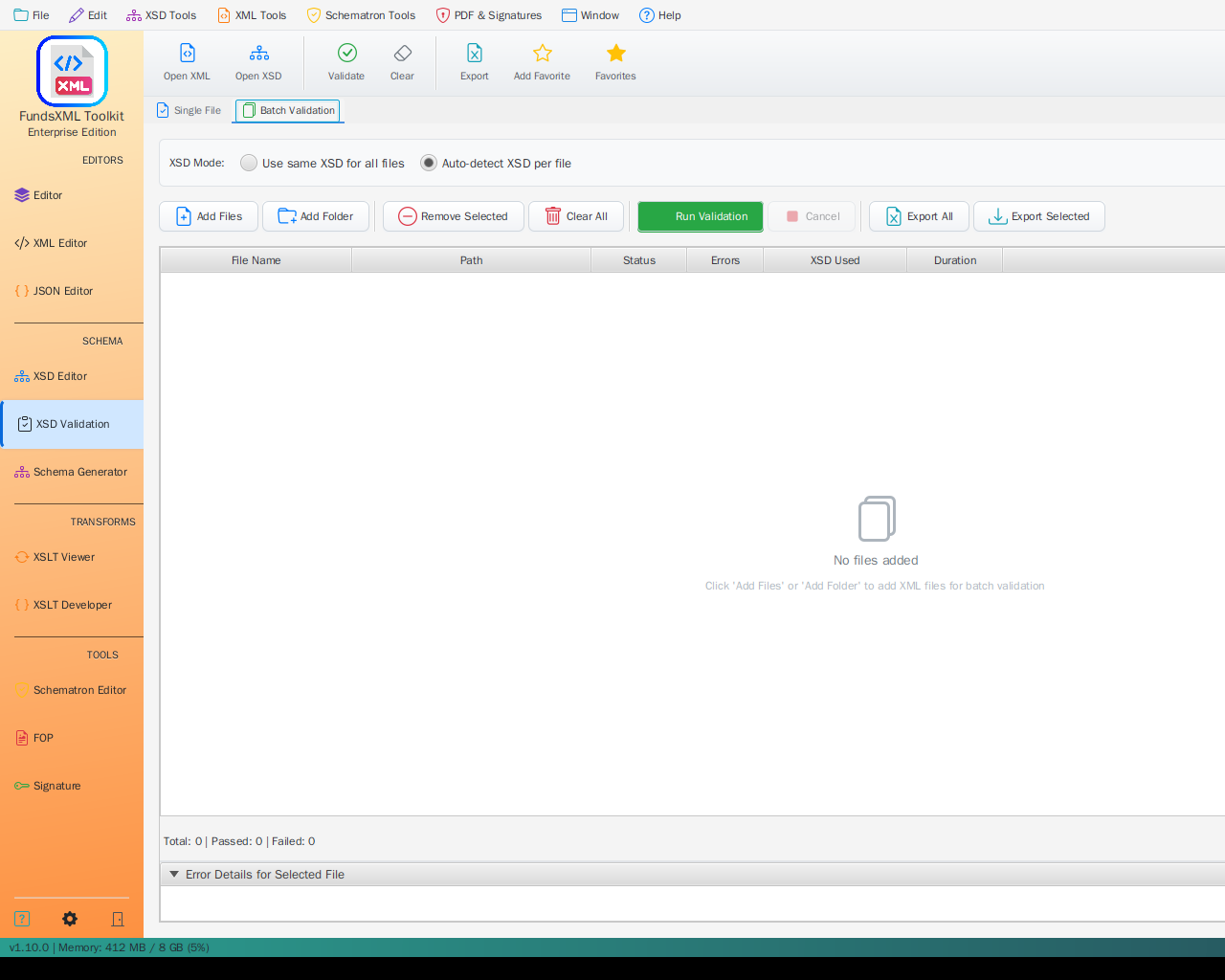Click the 'No files added' placeholder text

tap(876, 561)
